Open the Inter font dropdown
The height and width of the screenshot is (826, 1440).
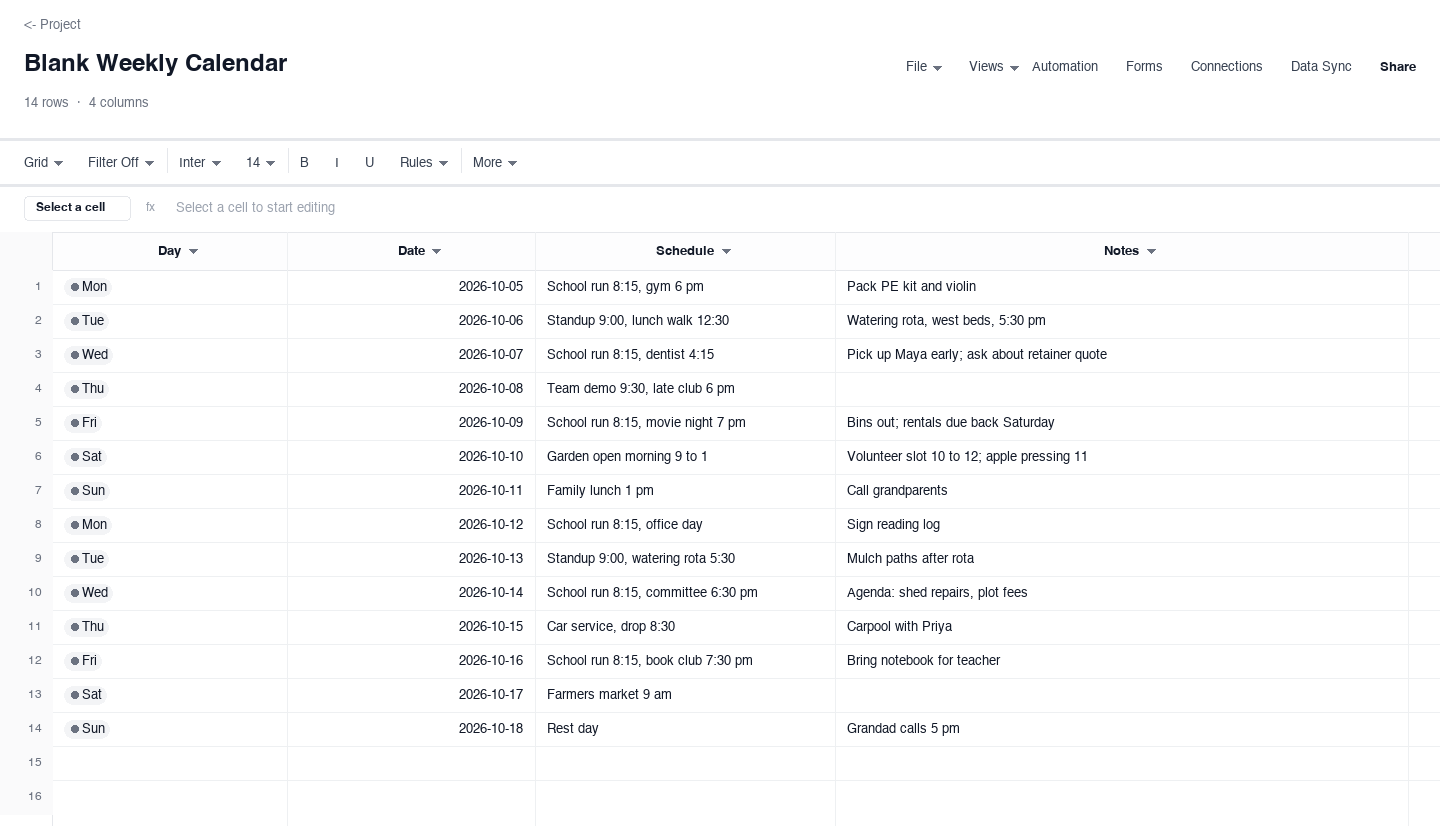[x=200, y=162]
